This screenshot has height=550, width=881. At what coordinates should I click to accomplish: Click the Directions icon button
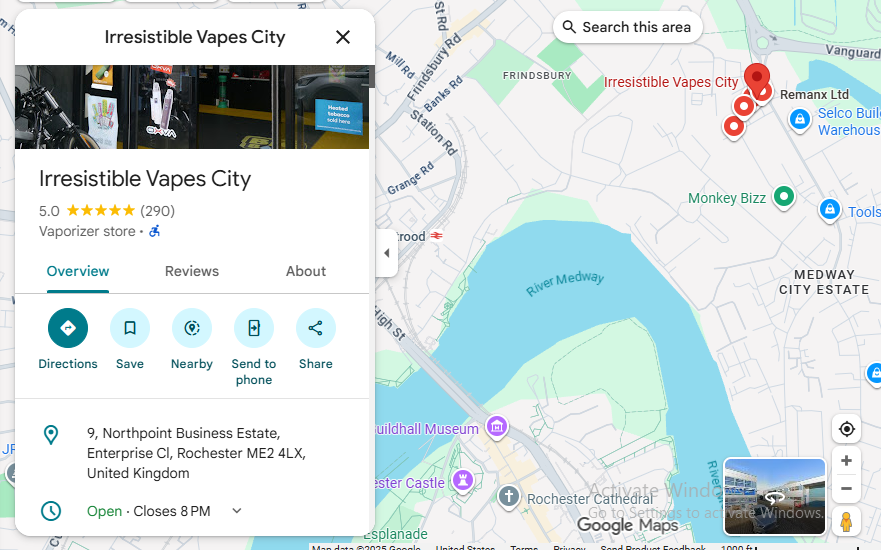[x=68, y=328]
